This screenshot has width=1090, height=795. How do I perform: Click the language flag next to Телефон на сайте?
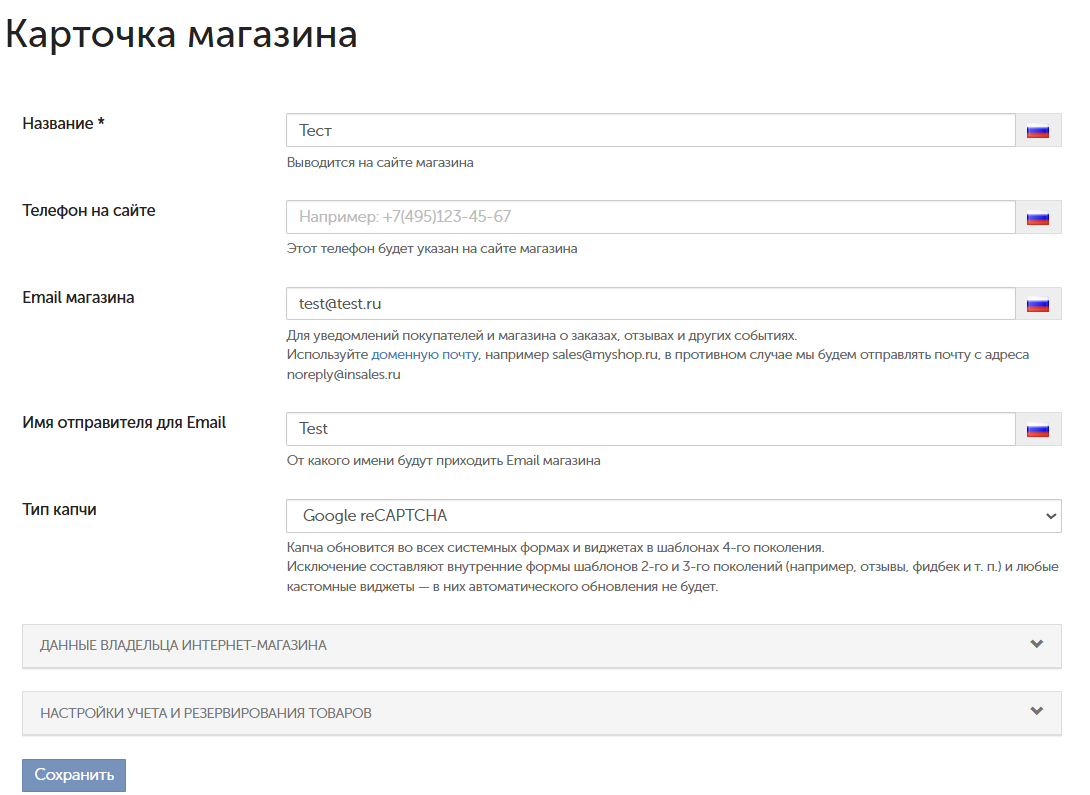pos(1038,218)
